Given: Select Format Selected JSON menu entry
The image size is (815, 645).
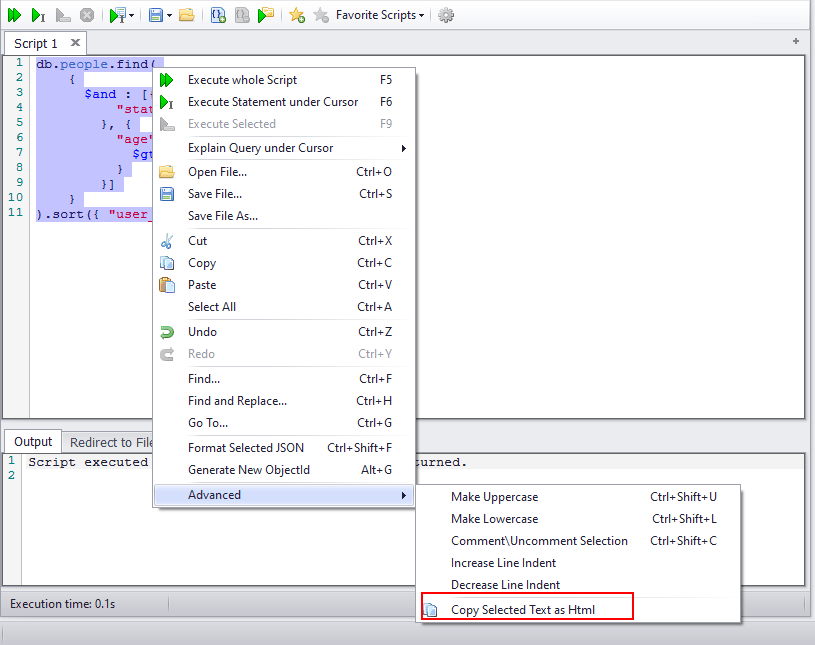Looking at the screenshot, I should 246,448.
